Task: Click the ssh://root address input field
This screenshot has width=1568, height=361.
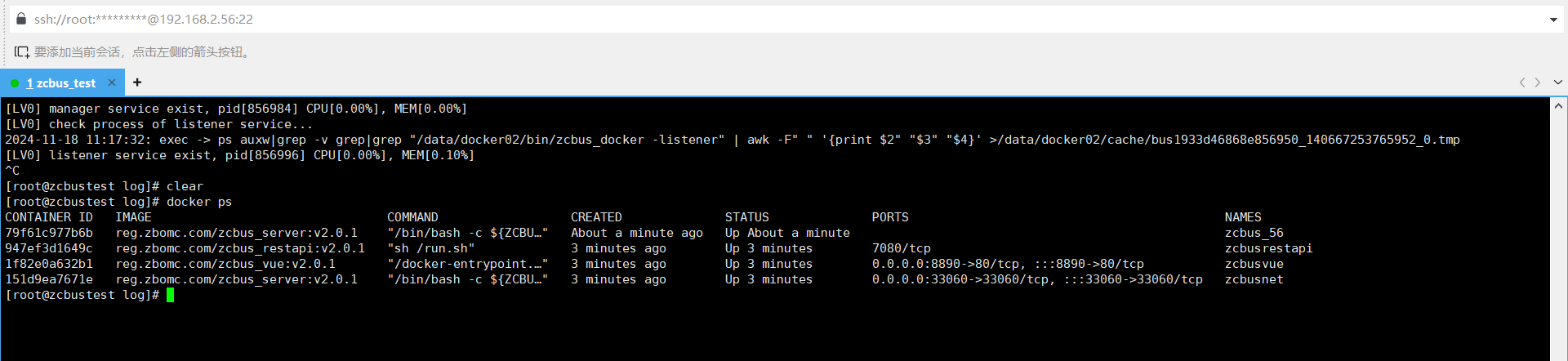Action: (735, 19)
